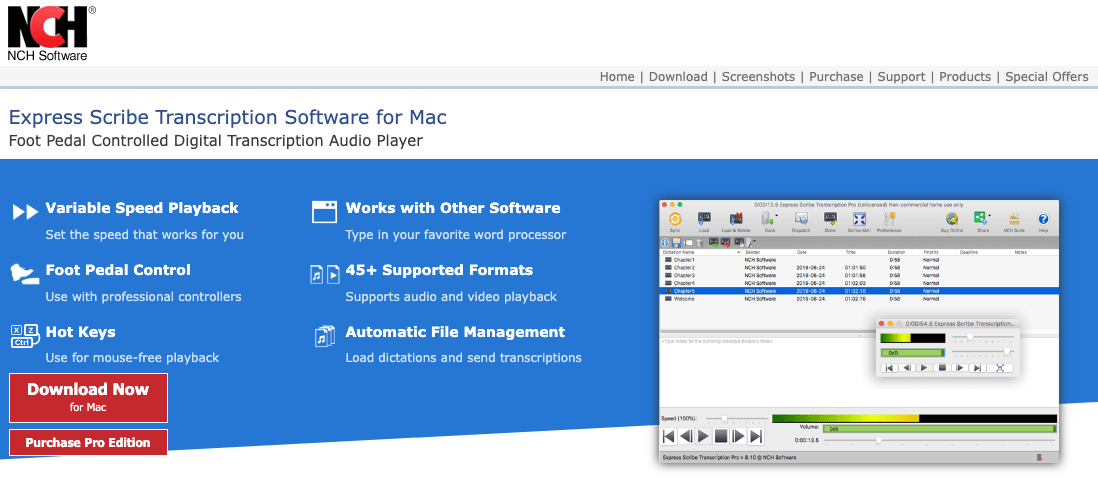Image resolution: width=1098 pixels, height=480 pixels.
Task: Click the Help question mark icon
Action: [x=1043, y=220]
